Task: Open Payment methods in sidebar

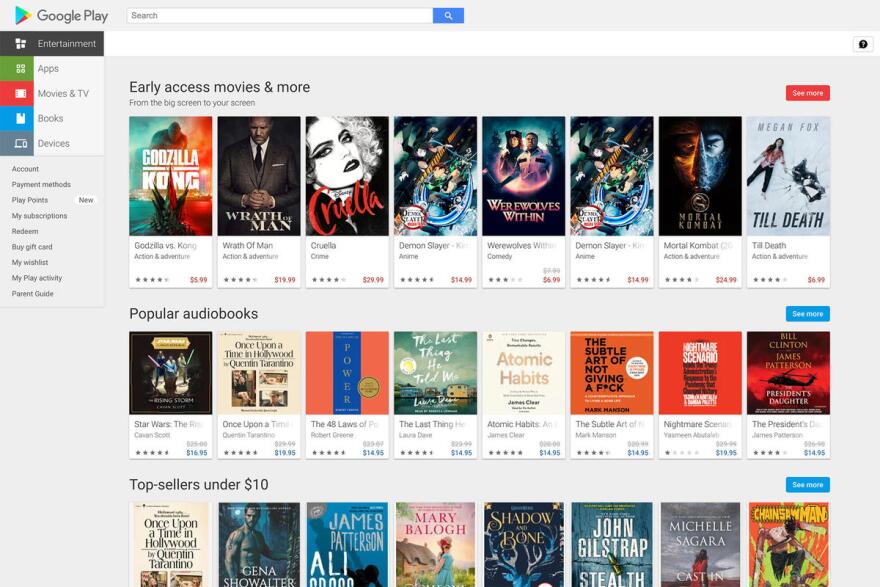Action: click(41, 185)
